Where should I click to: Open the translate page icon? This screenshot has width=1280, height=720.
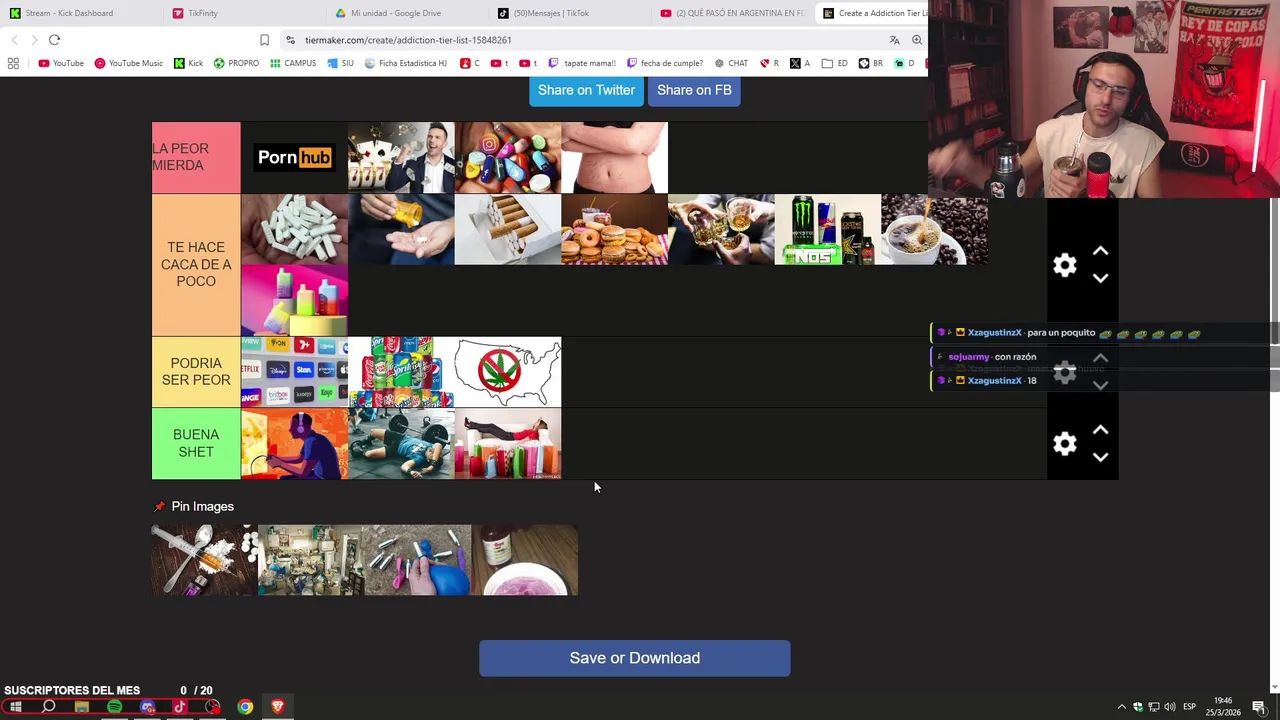click(894, 40)
